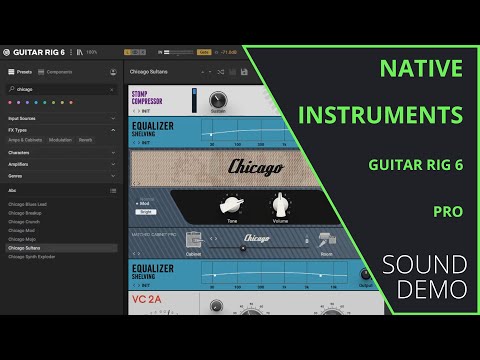Click the 100% zoom level value

coord(92,52)
